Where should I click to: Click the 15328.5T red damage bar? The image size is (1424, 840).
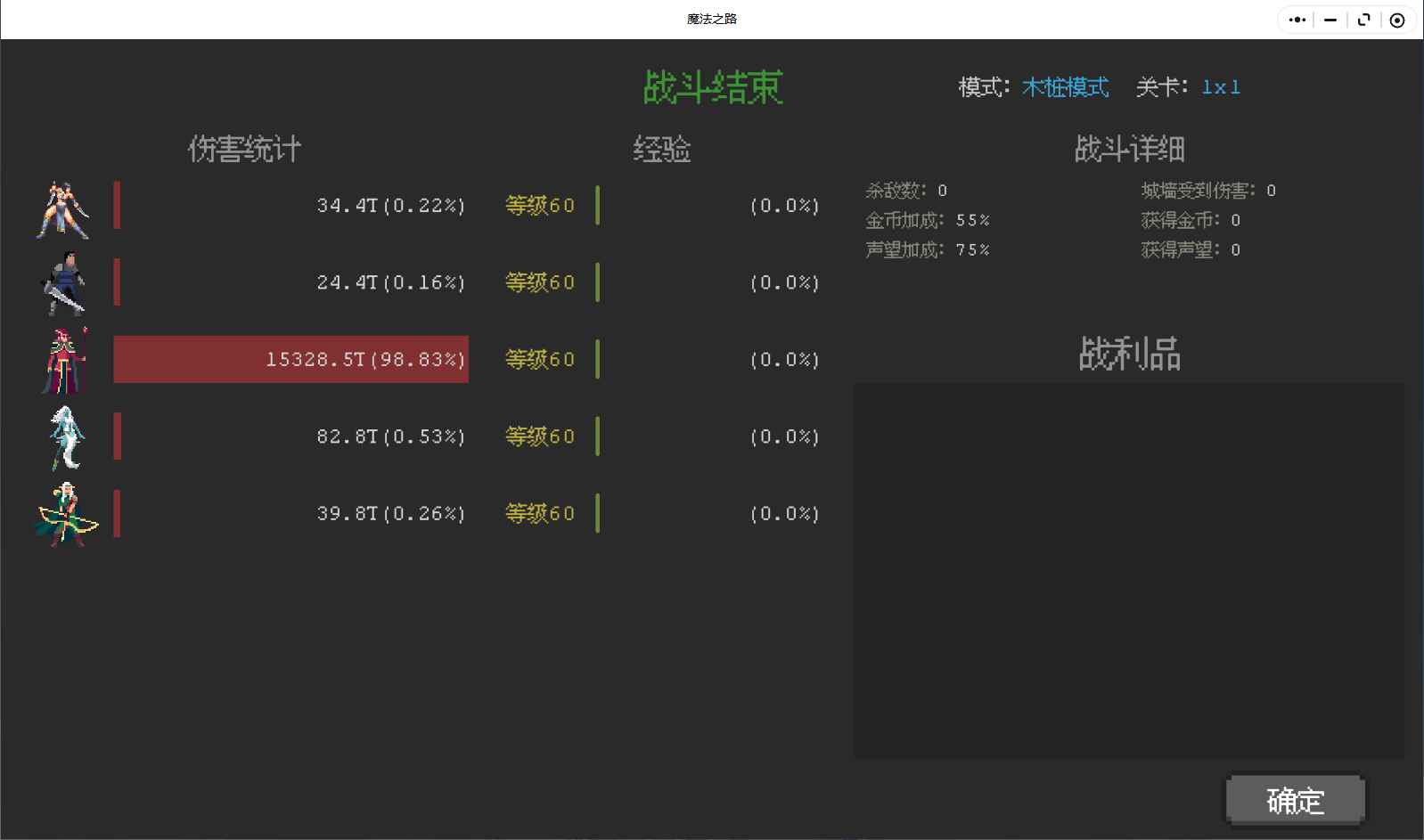[x=291, y=359]
